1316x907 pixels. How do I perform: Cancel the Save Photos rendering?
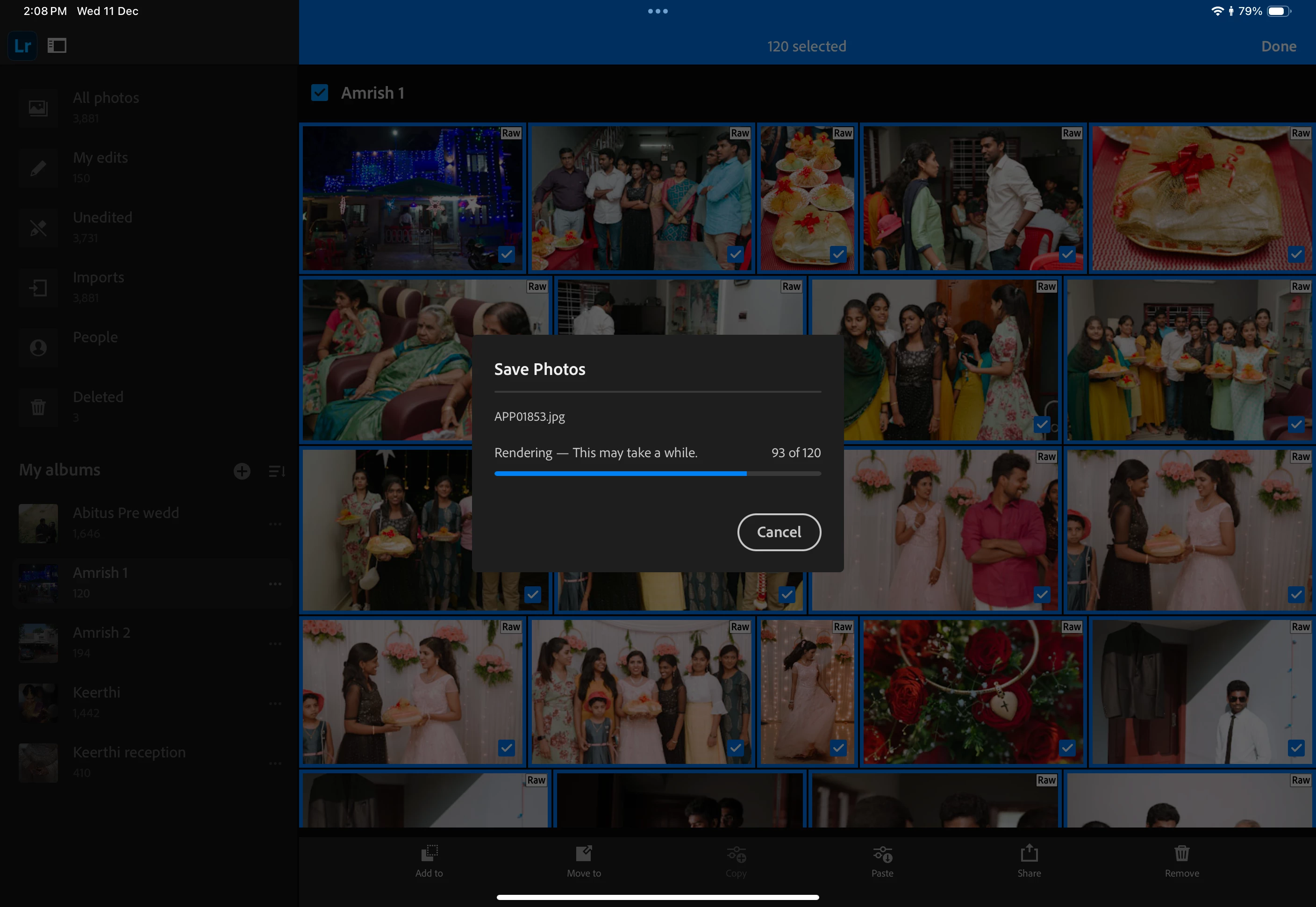click(779, 532)
